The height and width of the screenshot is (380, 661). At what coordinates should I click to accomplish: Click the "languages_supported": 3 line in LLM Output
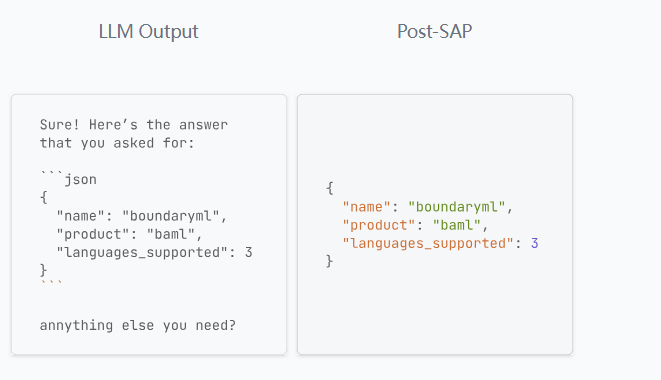[154, 253]
